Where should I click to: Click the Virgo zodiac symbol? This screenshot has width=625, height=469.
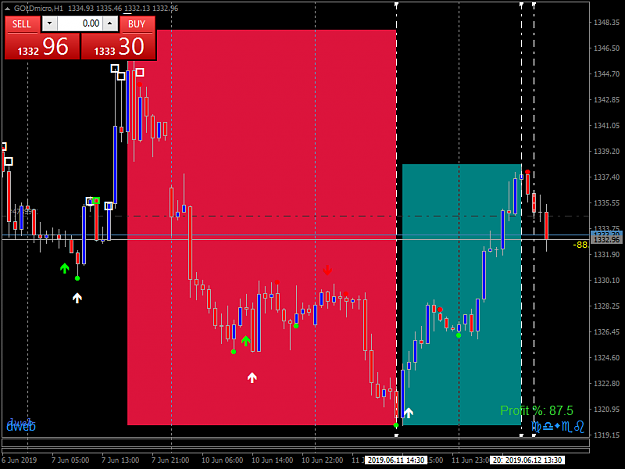(x=537, y=427)
